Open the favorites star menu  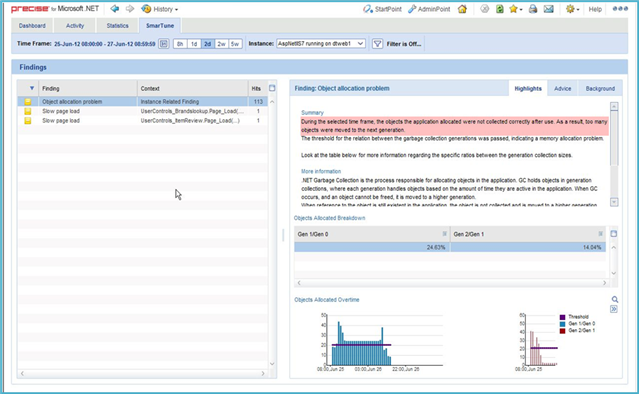[x=515, y=9]
